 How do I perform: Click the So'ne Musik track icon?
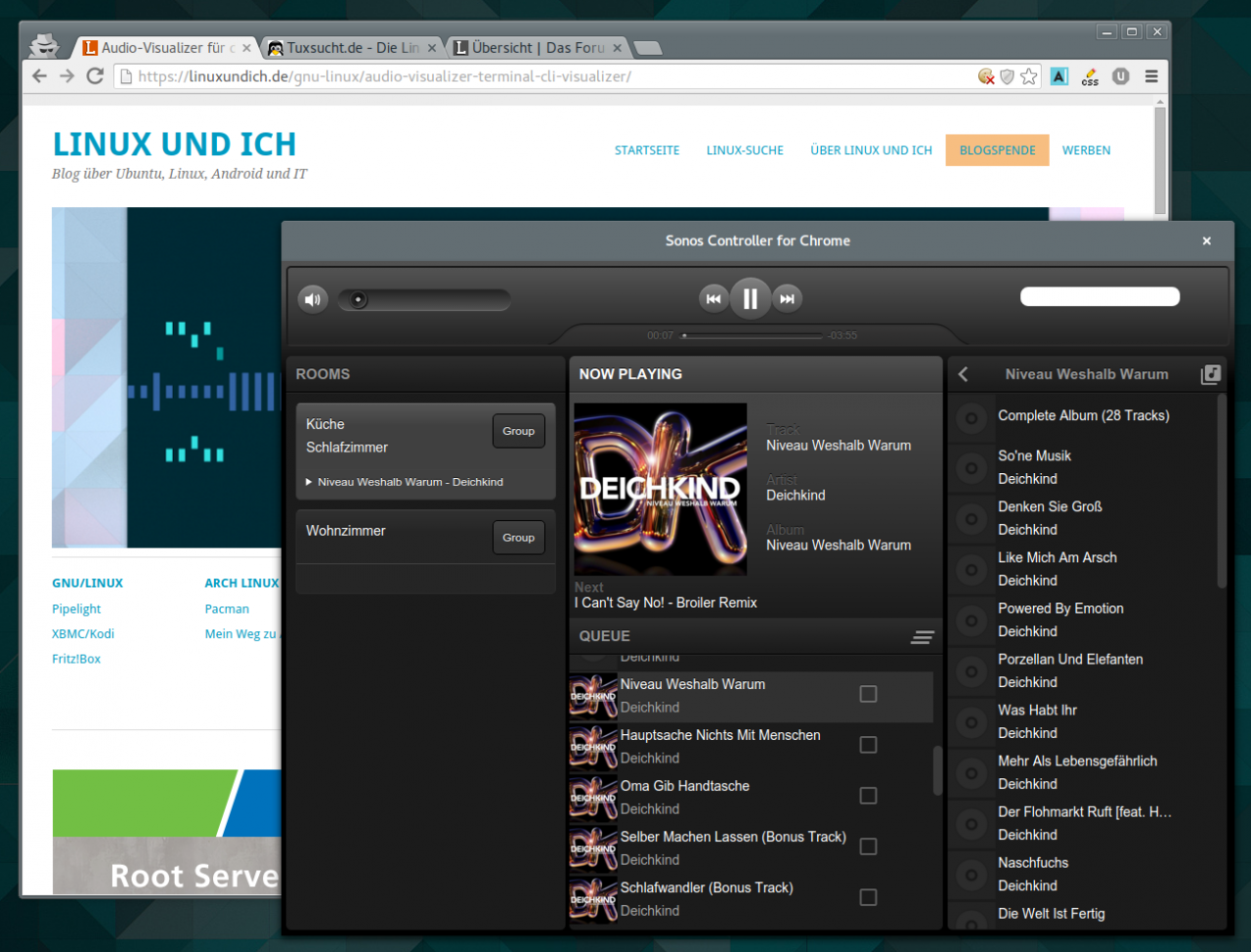tap(971, 468)
